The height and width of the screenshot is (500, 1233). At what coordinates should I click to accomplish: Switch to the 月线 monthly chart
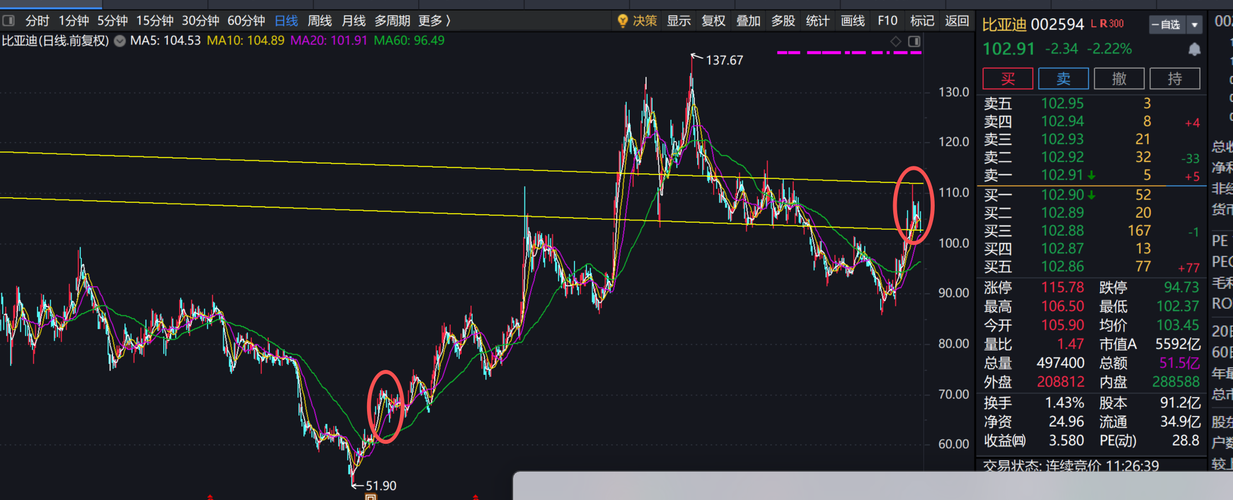click(353, 20)
